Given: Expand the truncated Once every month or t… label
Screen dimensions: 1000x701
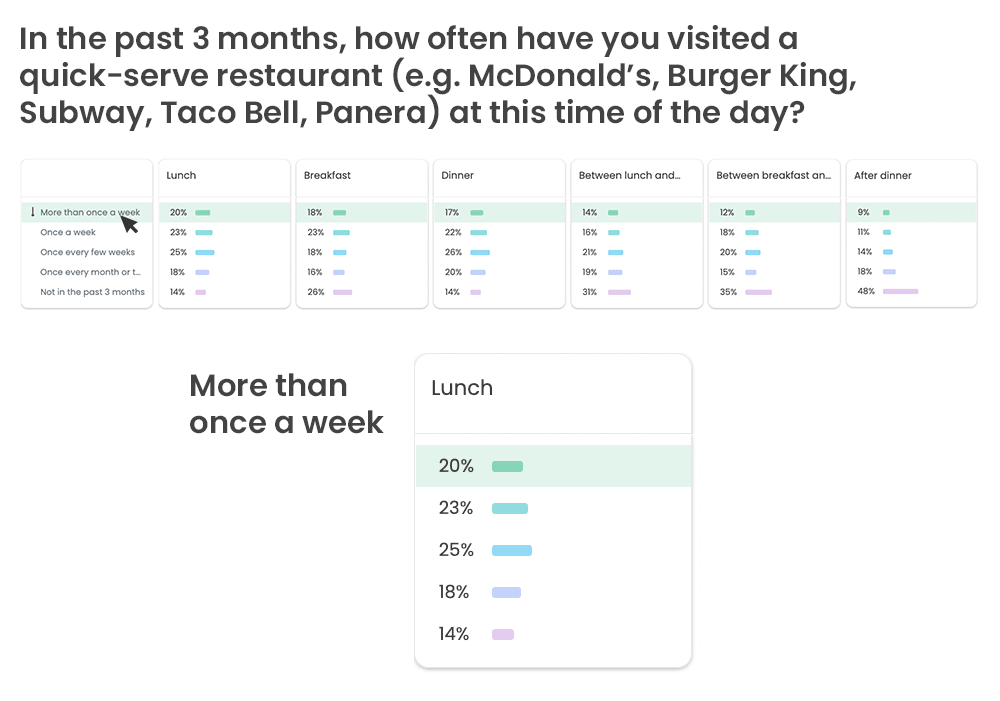Looking at the screenshot, I should pos(91,272).
